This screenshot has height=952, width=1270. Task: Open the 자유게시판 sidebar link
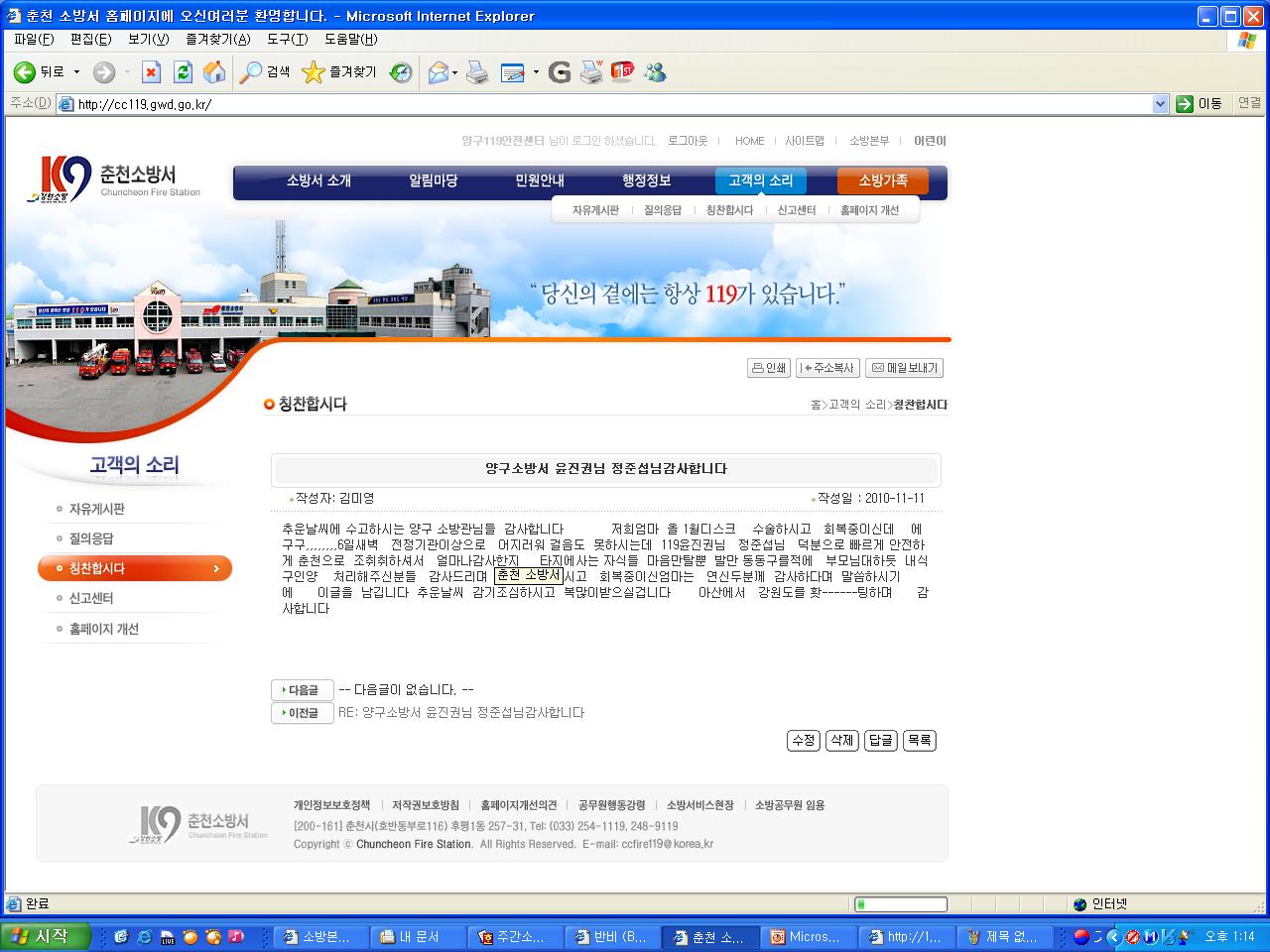(96, 509)
